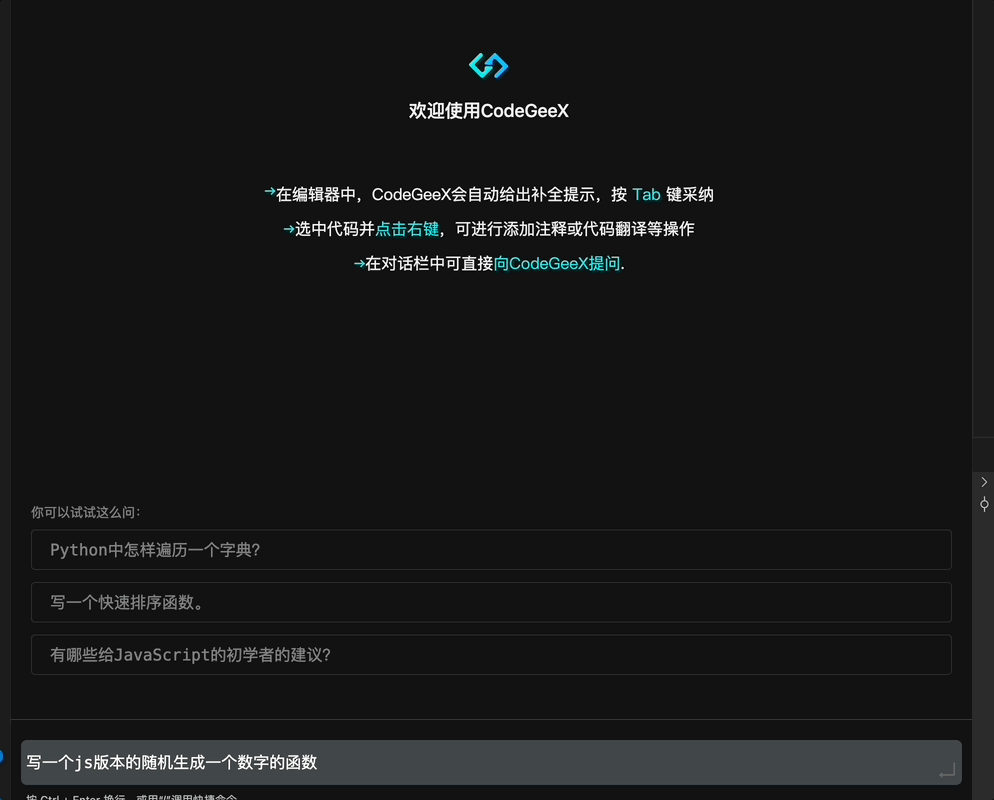Click the "你可以试试这么问:" label
The height and width of the screenshot is (800, 994).
[x=86, y=512]
